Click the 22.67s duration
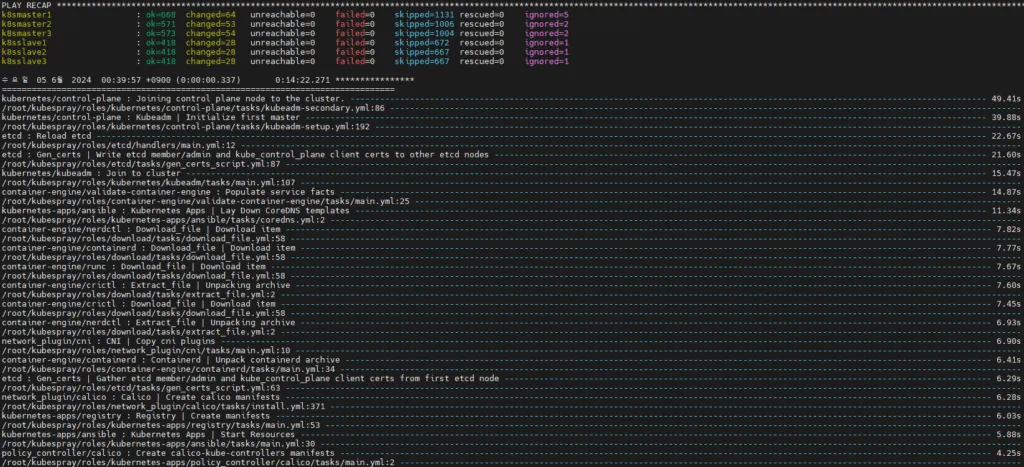The height and width of the screenshot is (467, 1024). [x=1007, y=136]
